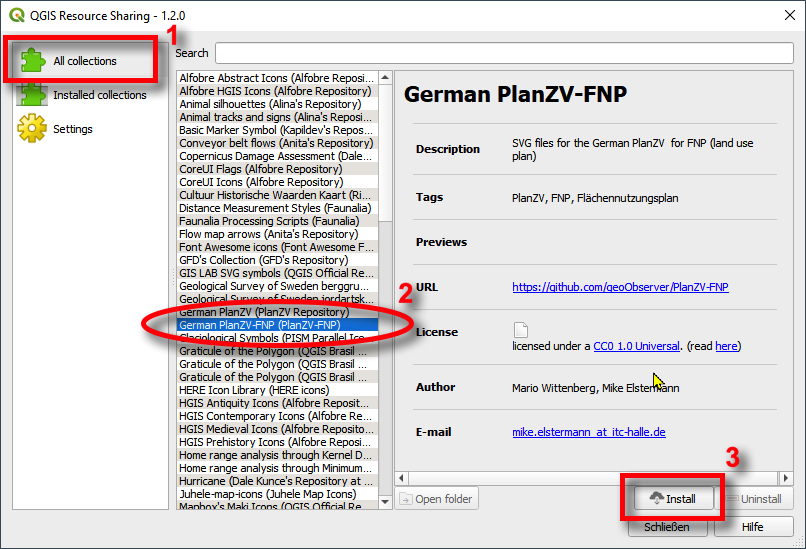The width and height of the screenshot is (806, 549).
Task: Select HERE Icon Library (HERE icons)
Action: point(278,390)
